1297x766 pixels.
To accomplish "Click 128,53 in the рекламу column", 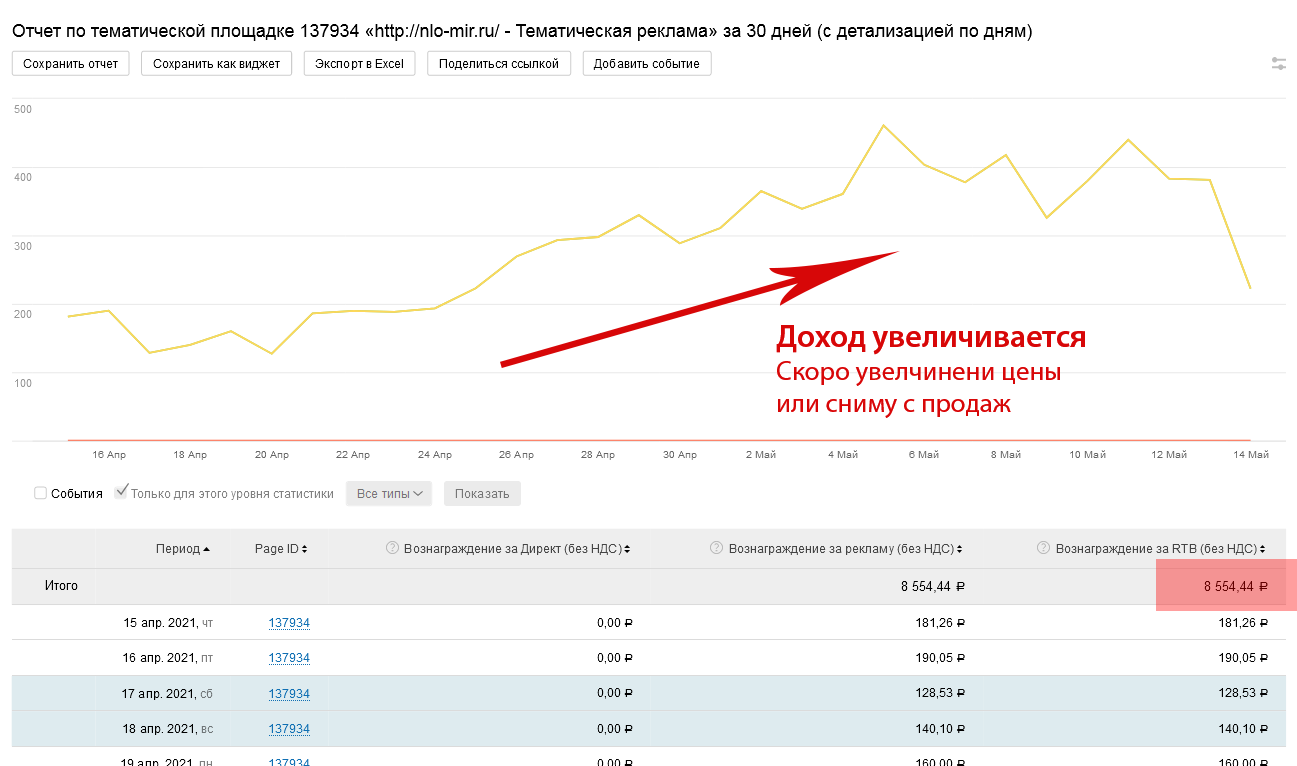I will pos(941,694).
